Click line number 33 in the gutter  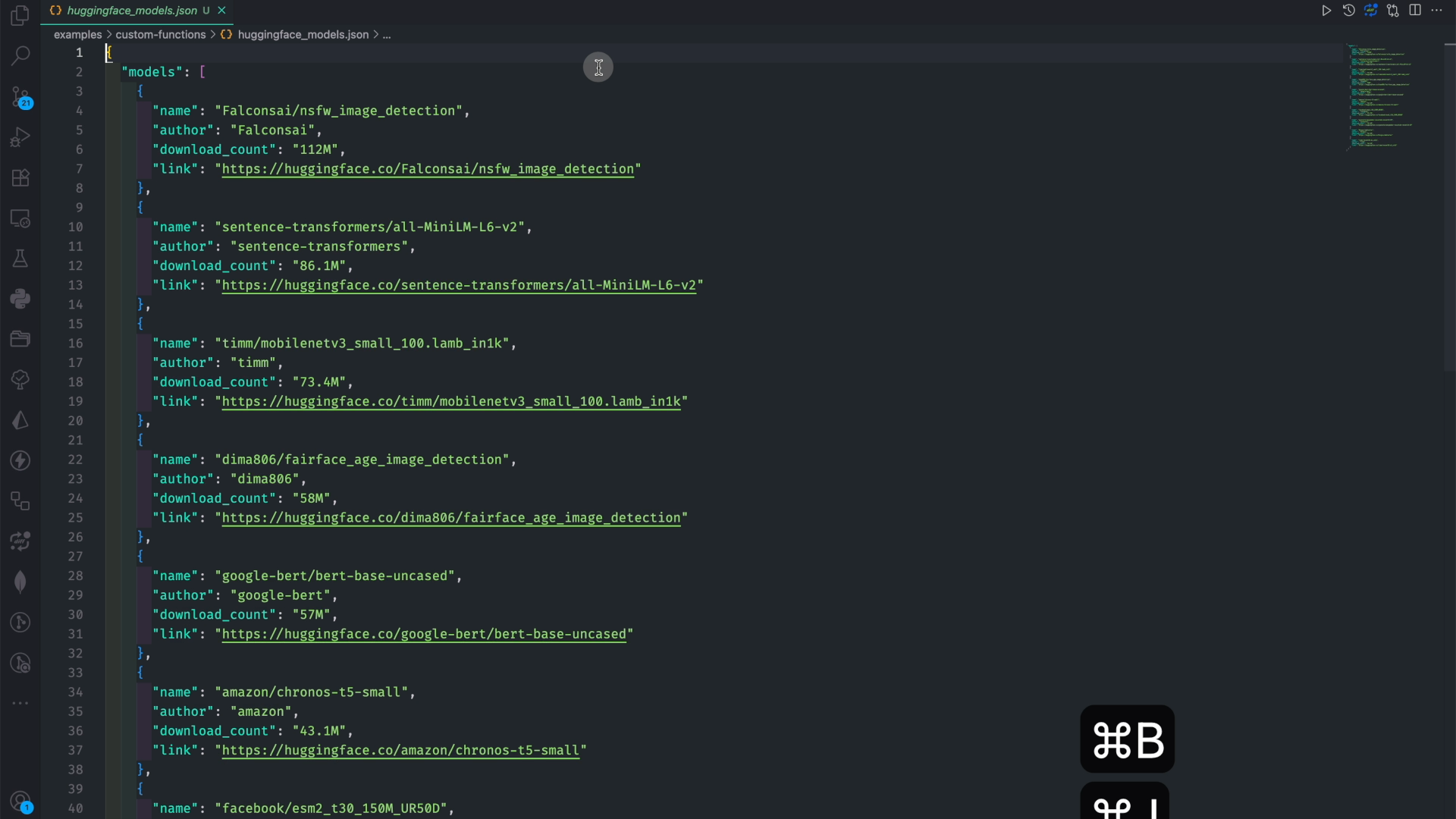tap(75, 673)
